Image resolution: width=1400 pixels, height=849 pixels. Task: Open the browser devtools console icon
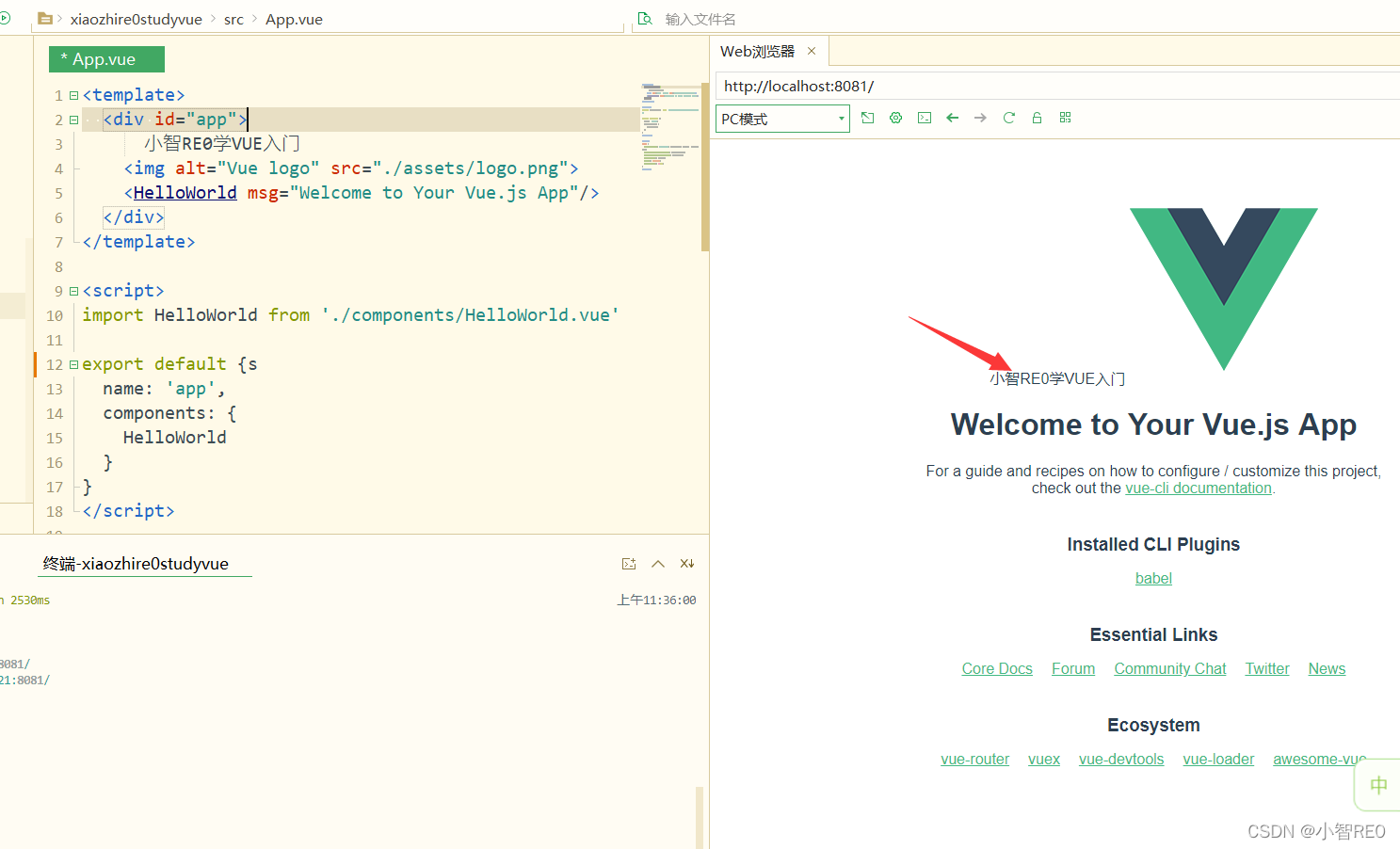[x=925, y=118]
